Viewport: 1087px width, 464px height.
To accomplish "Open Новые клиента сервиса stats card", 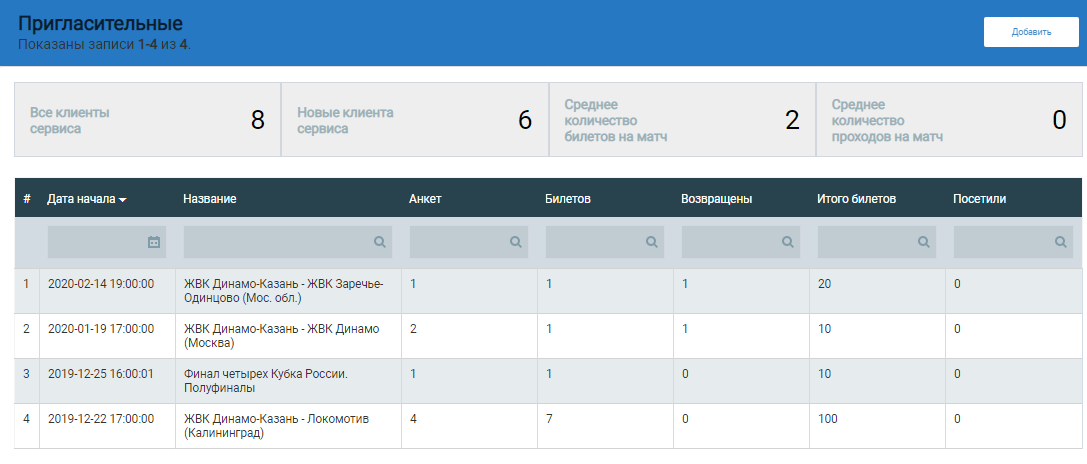I will click(414, 120).
